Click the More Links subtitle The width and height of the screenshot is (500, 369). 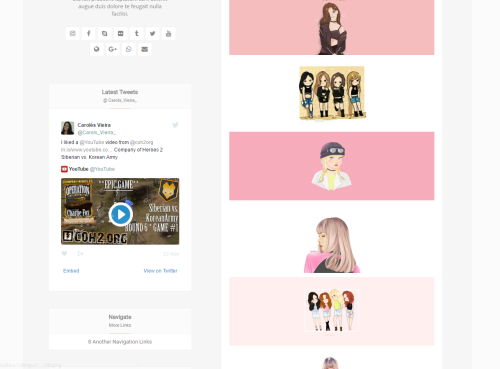tap(120, 325)
